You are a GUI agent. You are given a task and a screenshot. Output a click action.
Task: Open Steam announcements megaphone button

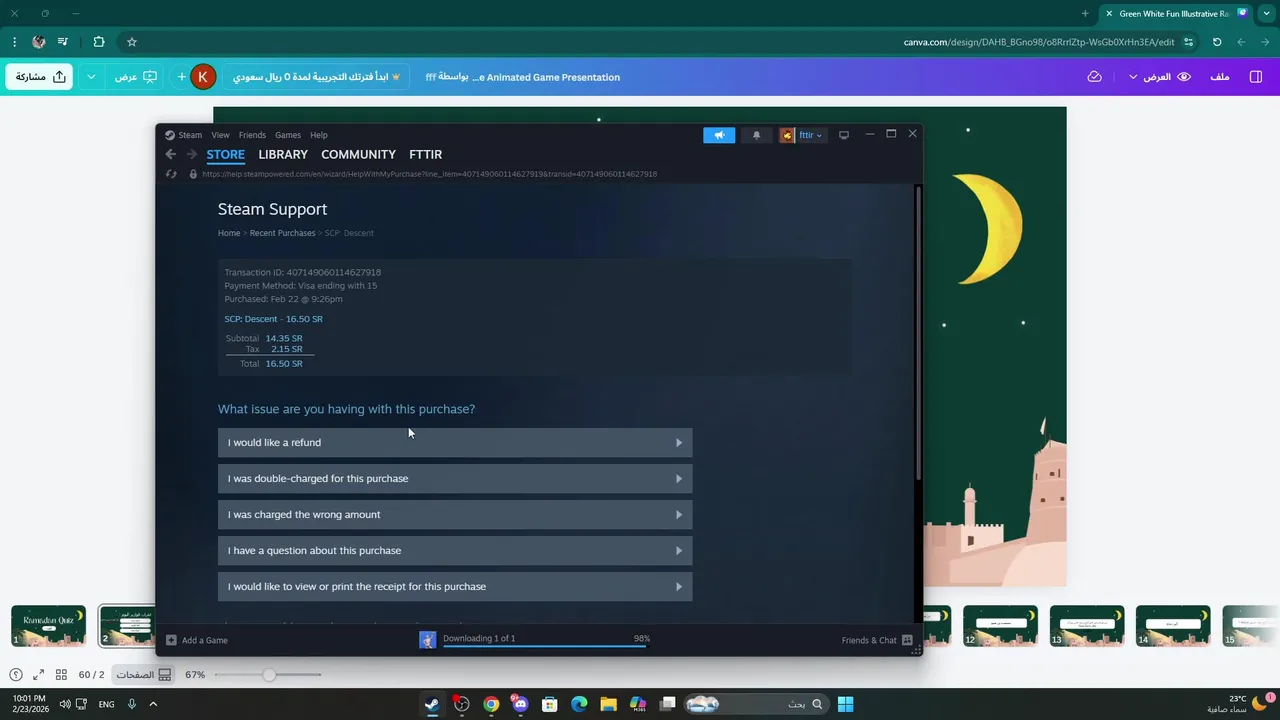(719, 135)
